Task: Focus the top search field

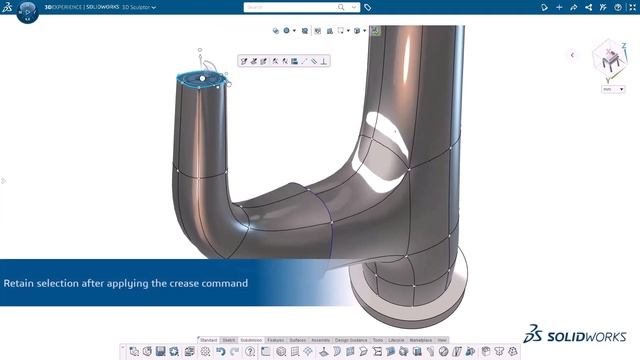Action: (x=291, y=7)
